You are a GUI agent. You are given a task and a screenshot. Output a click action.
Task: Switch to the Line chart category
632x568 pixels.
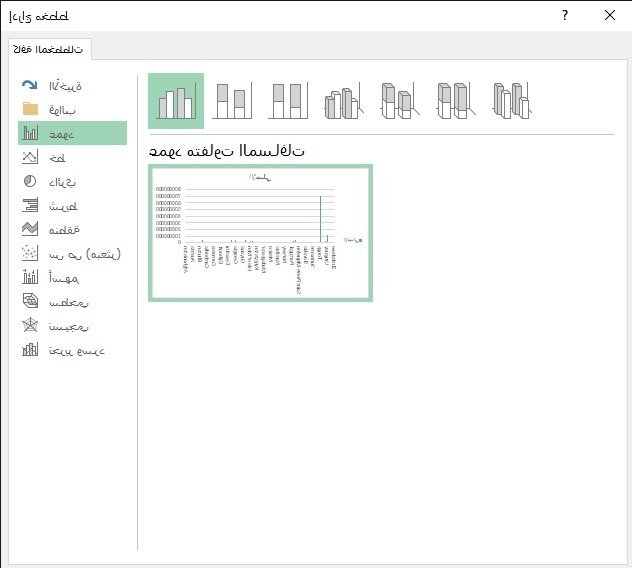[x=72, y=158]
